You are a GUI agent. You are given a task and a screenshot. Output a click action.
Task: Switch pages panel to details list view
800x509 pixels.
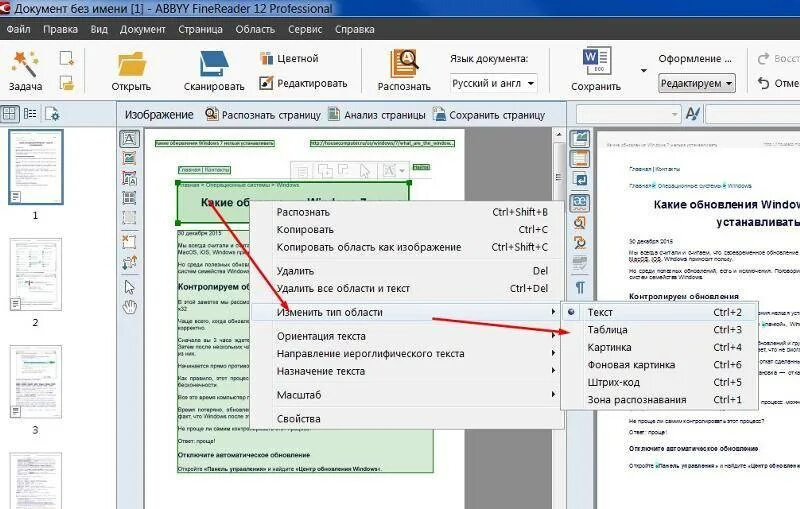(30, 114)
